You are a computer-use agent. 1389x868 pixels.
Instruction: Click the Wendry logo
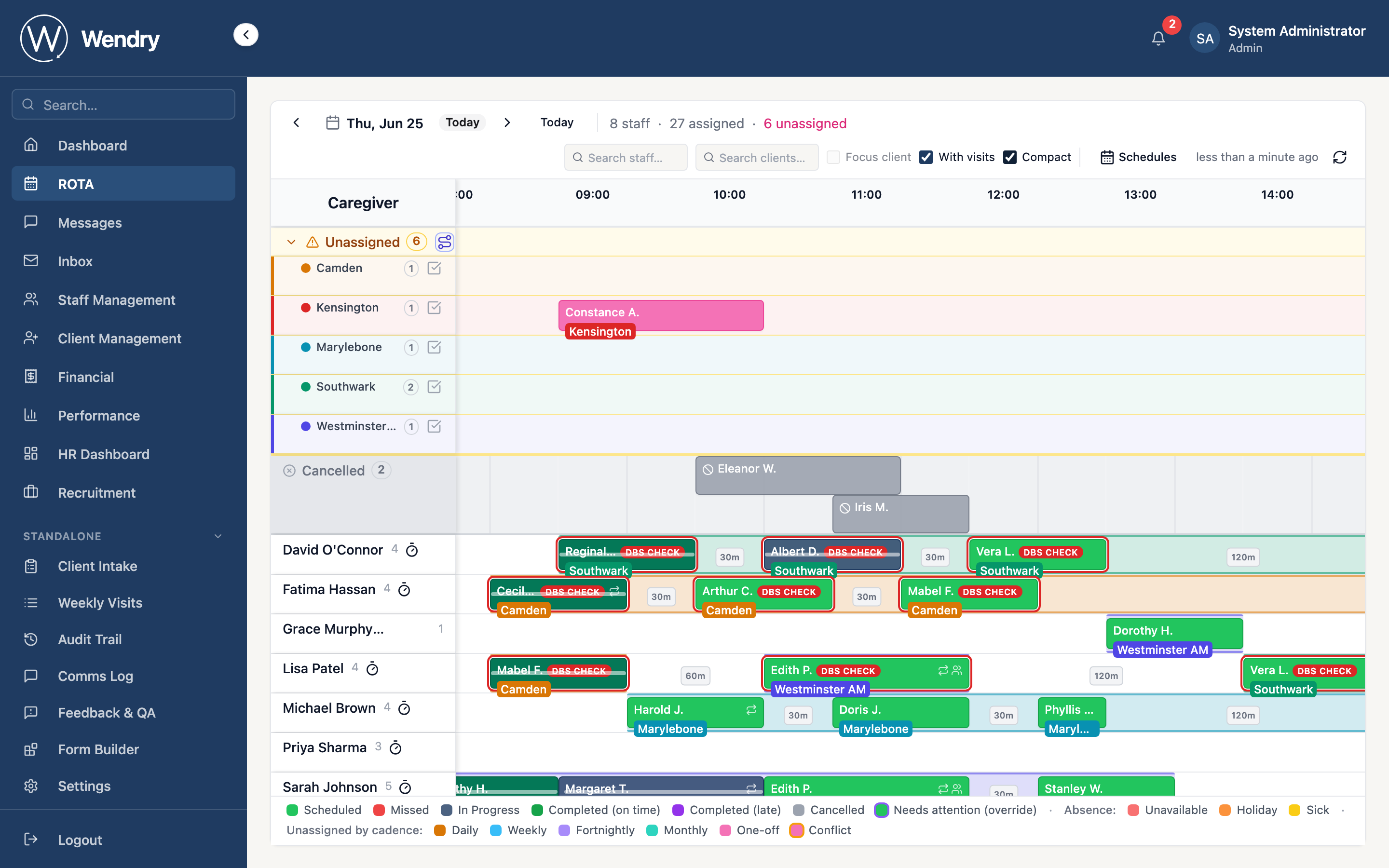(x=43, y=39)
